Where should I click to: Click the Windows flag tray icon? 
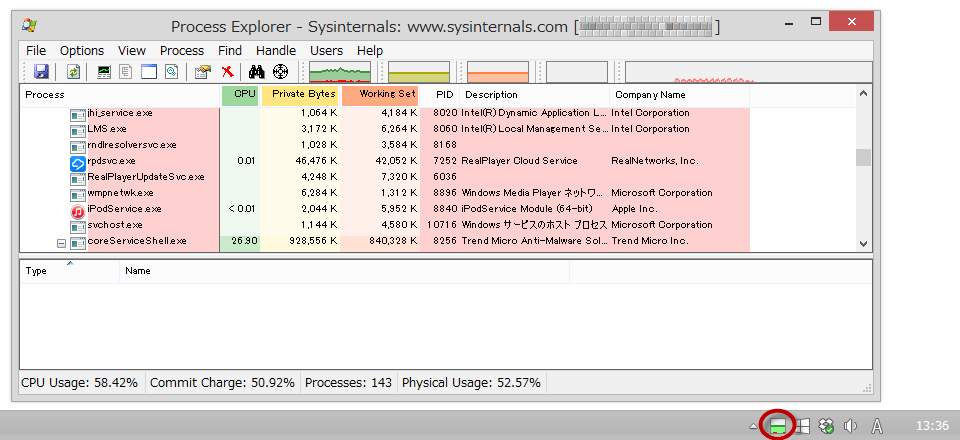coord(803,425)
